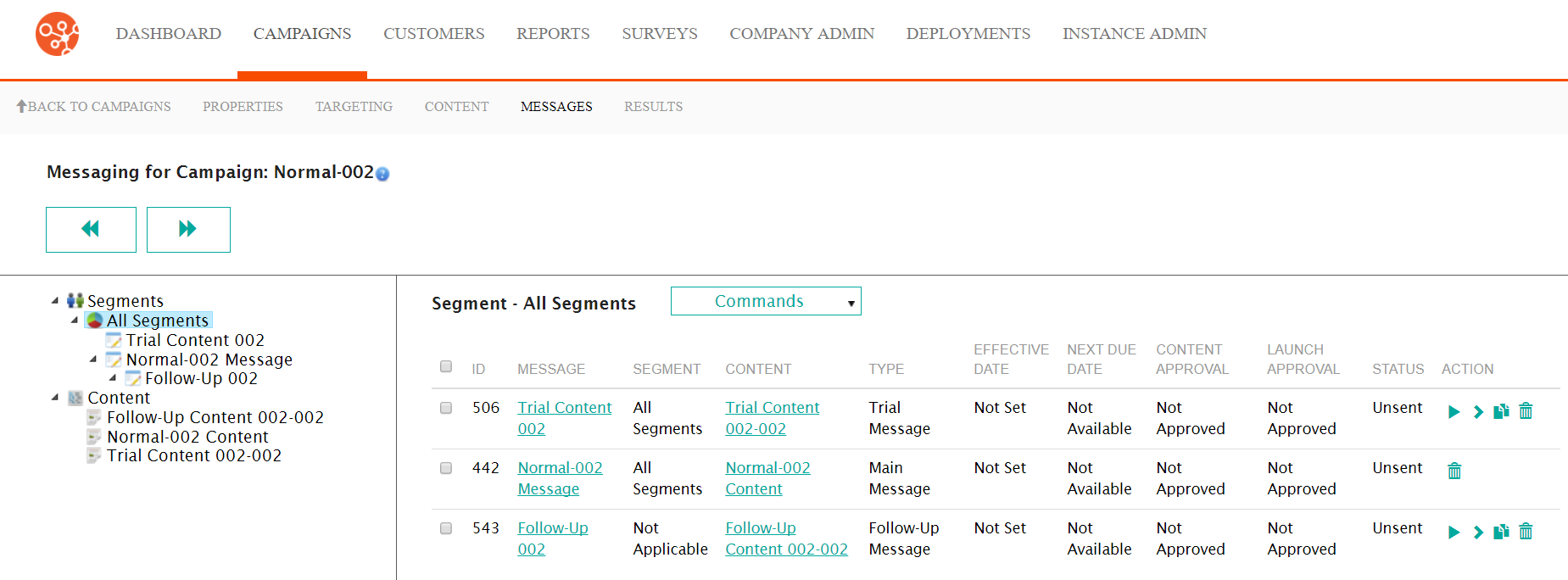Tick the checkbox for message 506
This screenshot has width=1568, height=580.
click(446, 408)
